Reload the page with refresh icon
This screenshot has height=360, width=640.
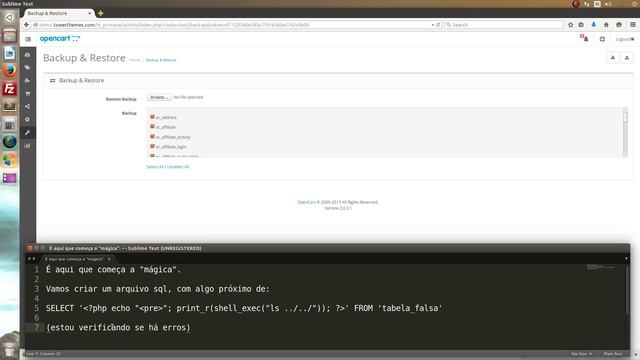coord(438,25)
